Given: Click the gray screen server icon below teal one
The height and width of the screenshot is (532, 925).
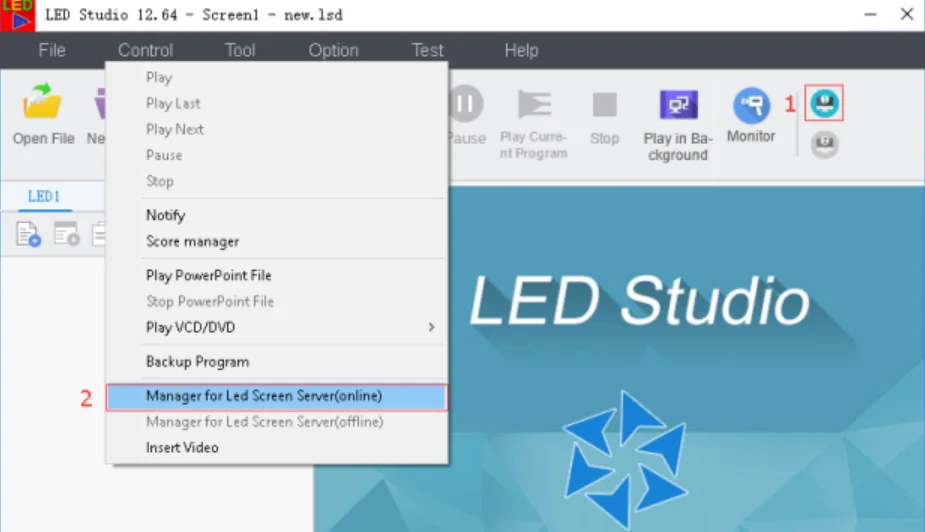Looking at the screenshot, I should click(x=825, y=145).
